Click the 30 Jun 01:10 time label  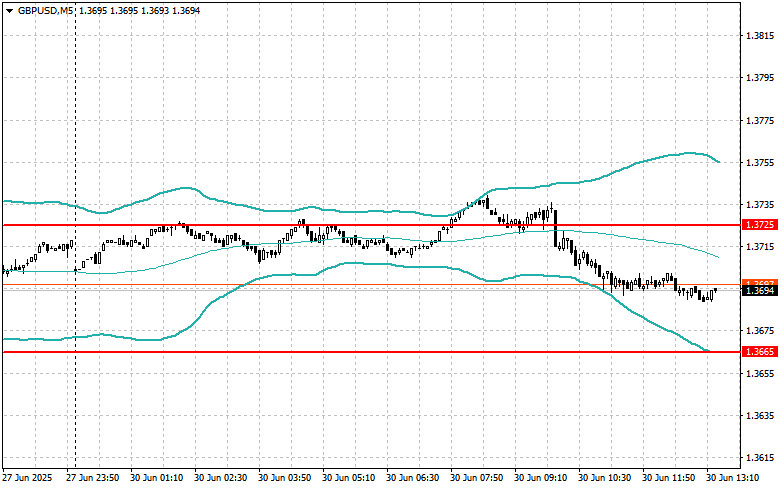[156, 478]
